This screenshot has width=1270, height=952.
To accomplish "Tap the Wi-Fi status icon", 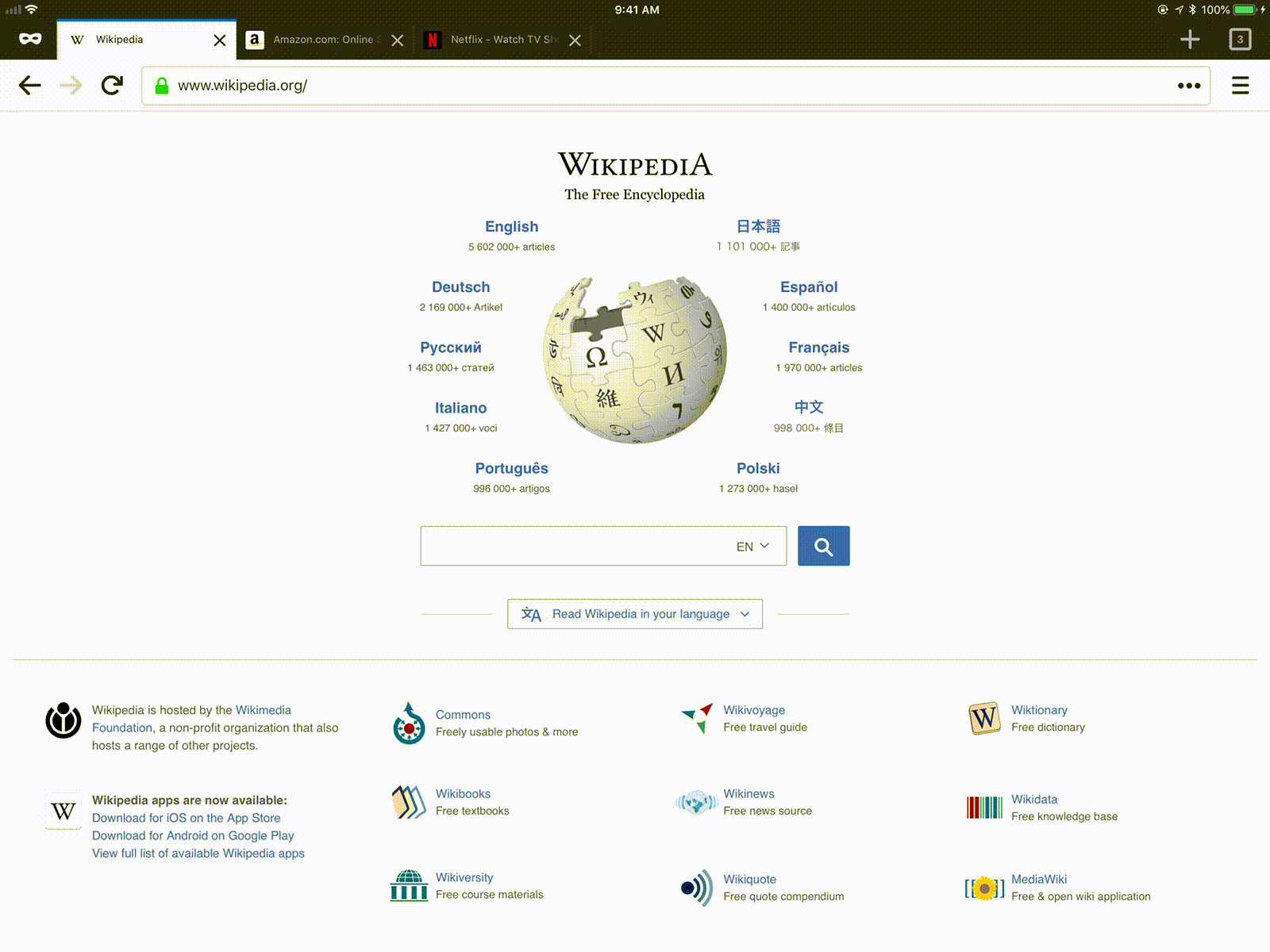I will 32,10.
